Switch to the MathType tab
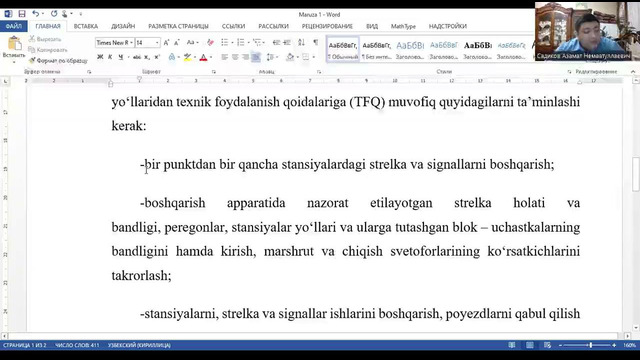The image size is (640, 360). pyautogui.click(x=403, y=26)
